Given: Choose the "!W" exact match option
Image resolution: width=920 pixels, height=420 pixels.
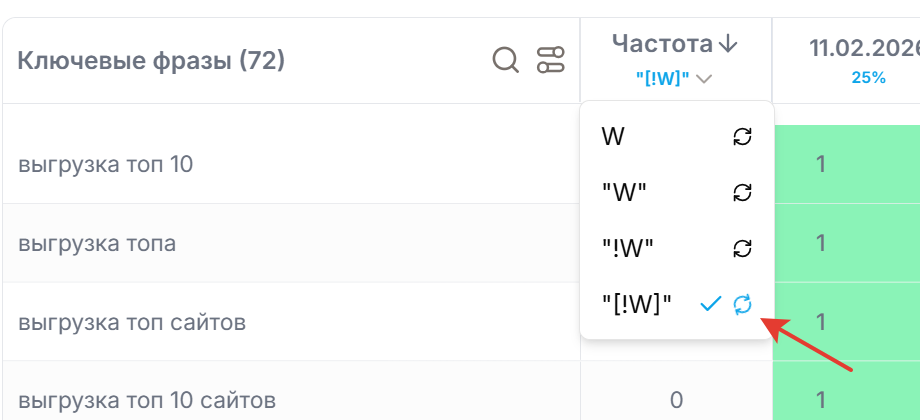Looking at the screenshot, I should [627, 249].
